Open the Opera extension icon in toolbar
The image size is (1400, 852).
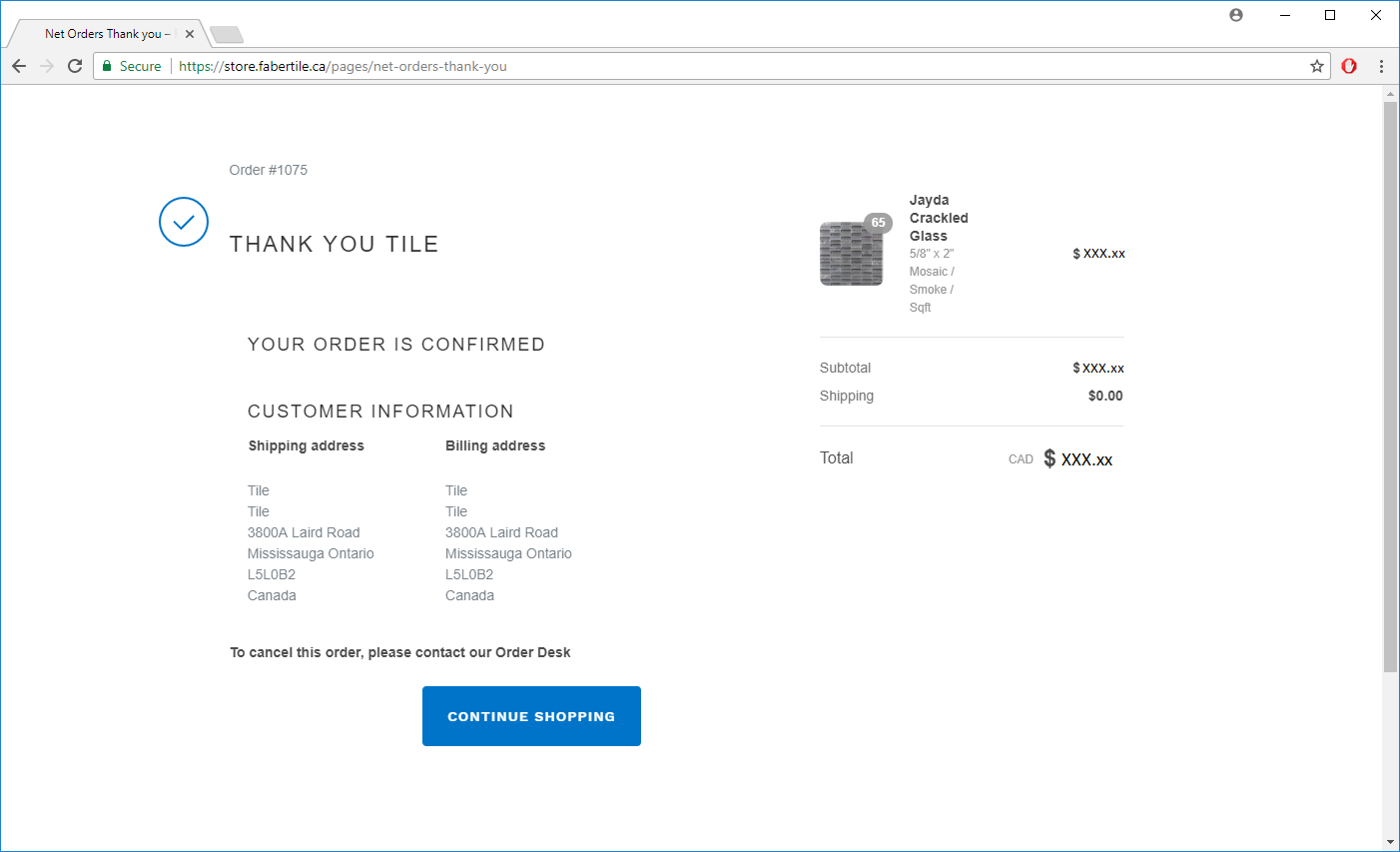[1349, 66]
